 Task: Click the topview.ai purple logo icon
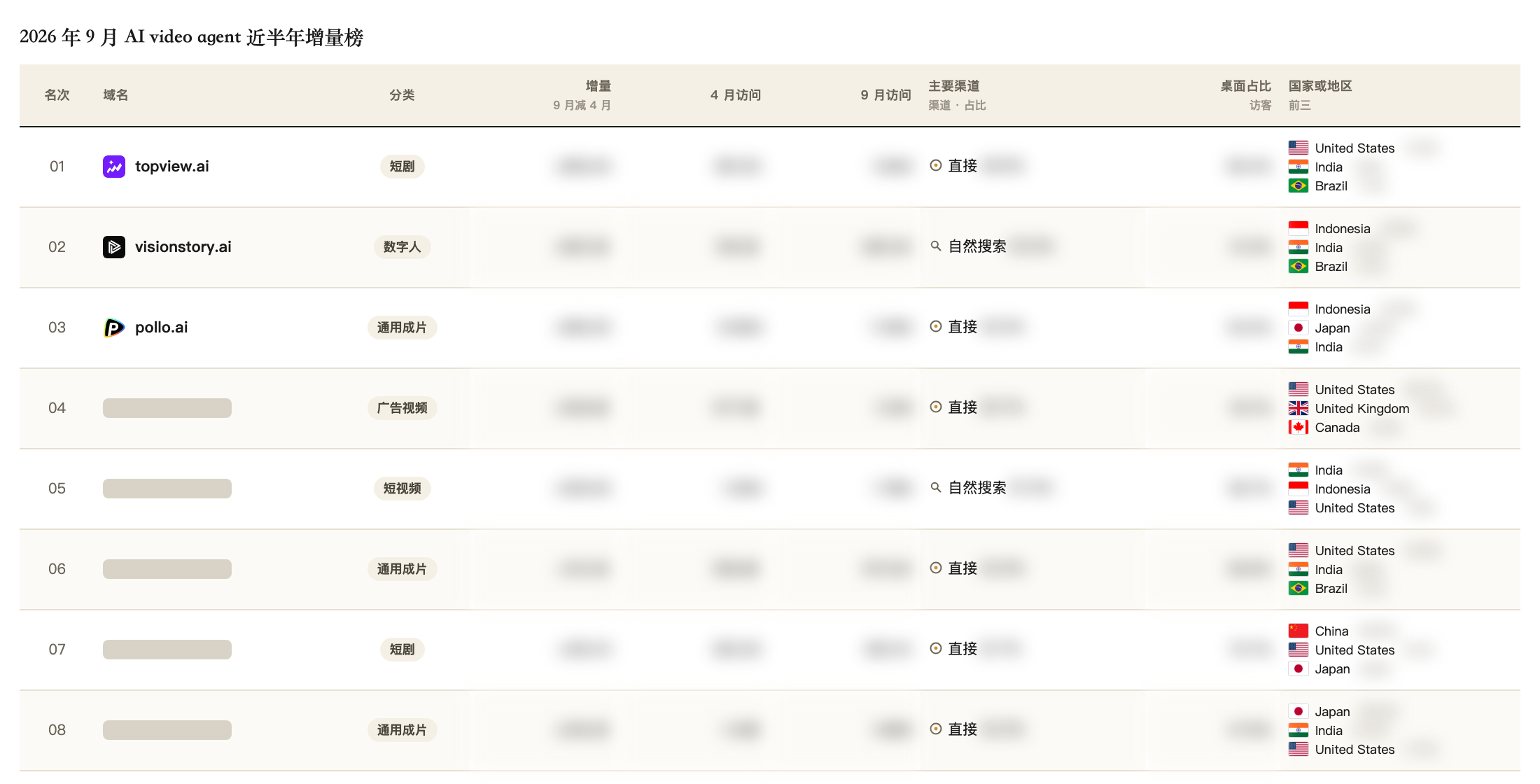coord(114,167)
